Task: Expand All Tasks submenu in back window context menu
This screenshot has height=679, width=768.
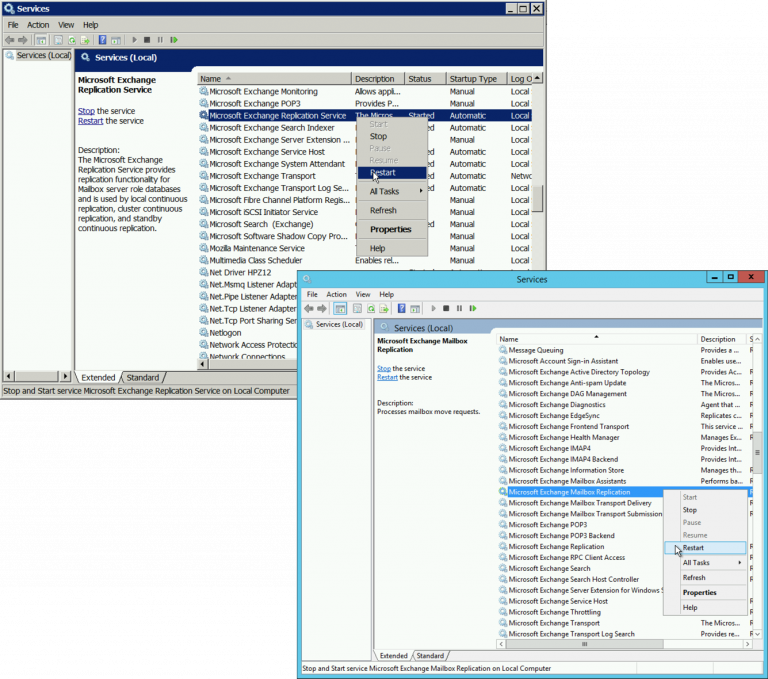Action: 392,192
